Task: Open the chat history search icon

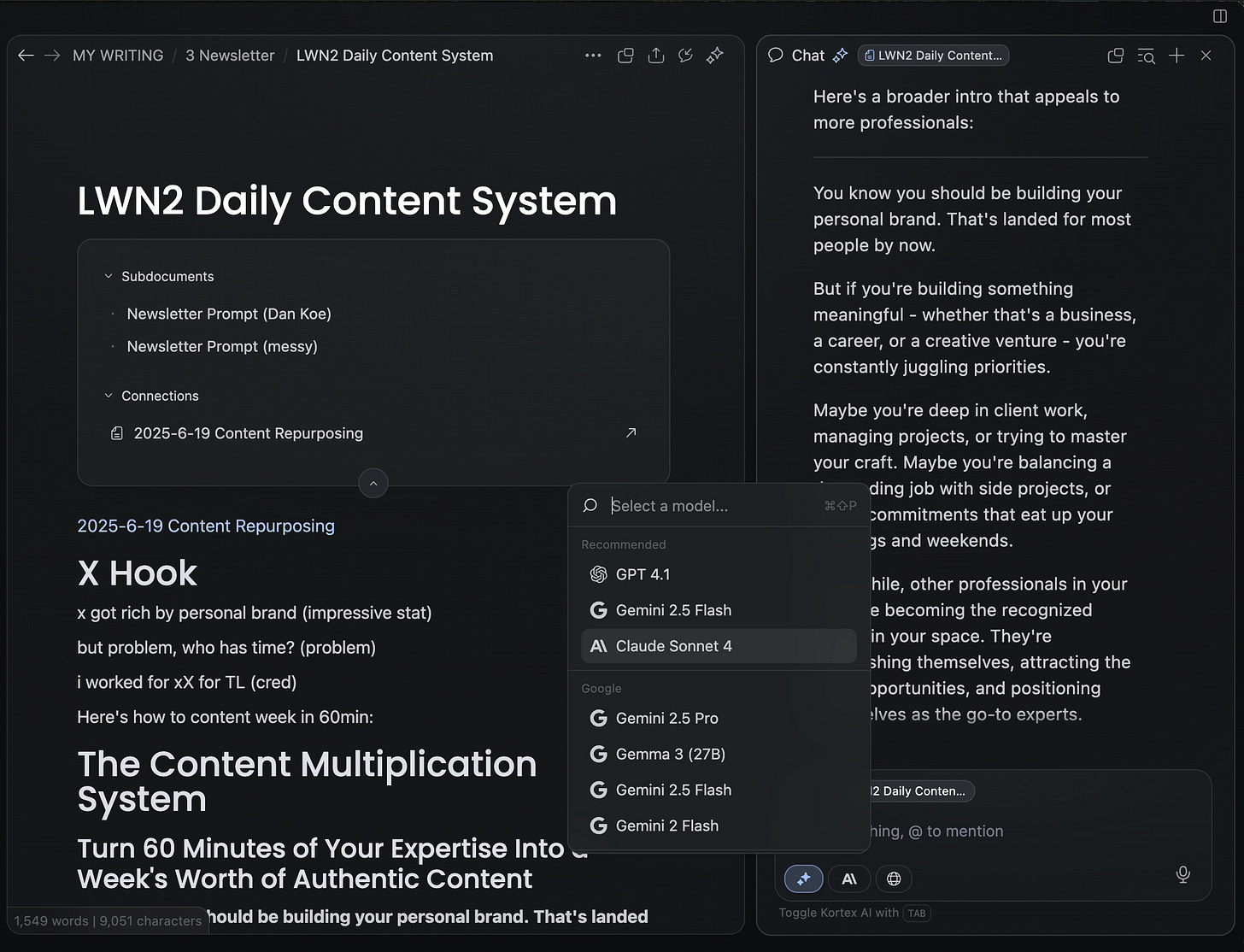Action: 1146,56
